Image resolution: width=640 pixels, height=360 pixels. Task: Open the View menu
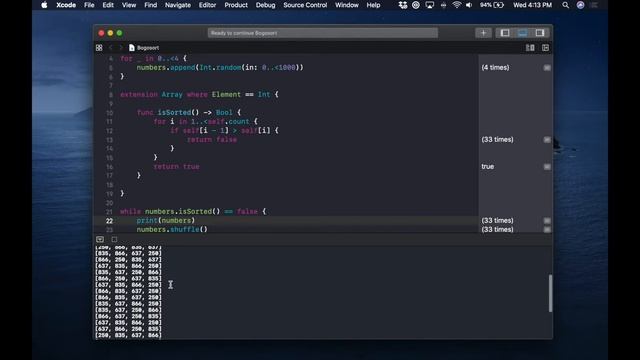point(129,5)
